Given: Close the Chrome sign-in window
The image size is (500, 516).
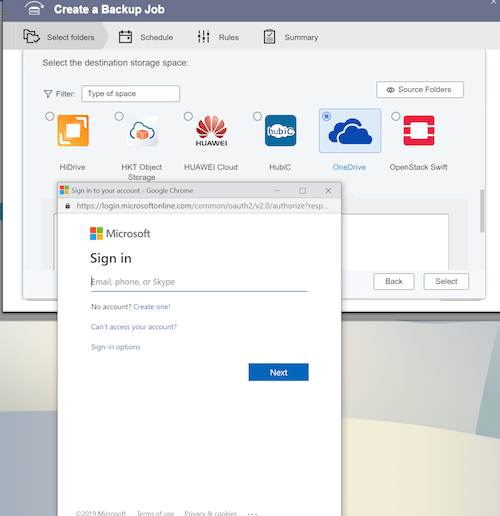Looking at the screenshot, I should click(328, 191).
